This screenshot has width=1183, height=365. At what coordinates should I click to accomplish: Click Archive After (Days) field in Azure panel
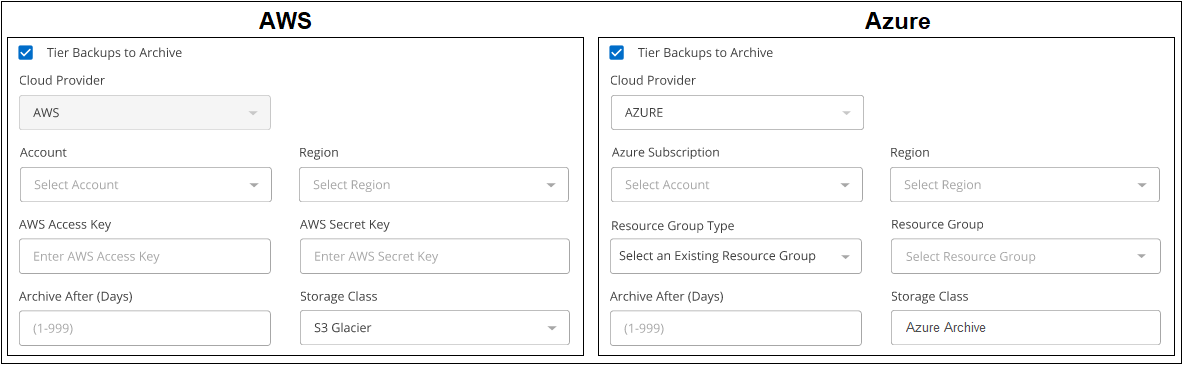click(736, 328)
